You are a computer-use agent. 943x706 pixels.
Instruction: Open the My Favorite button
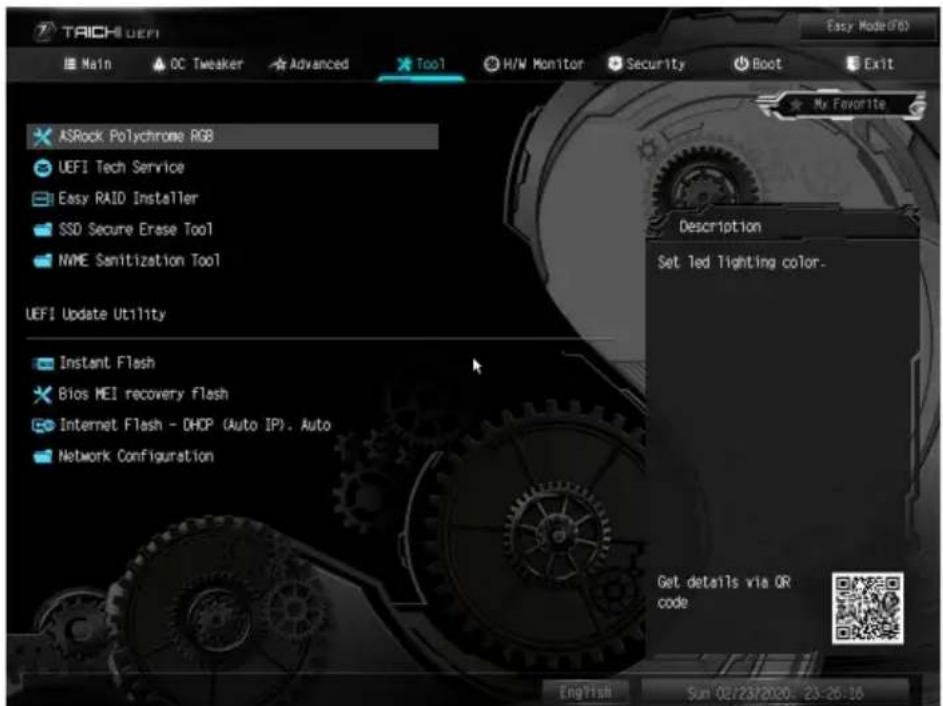click(x=842, y=105)
